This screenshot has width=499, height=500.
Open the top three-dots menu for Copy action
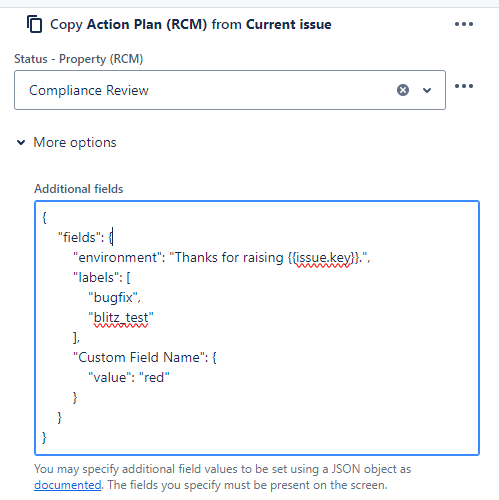coord(464,24)
